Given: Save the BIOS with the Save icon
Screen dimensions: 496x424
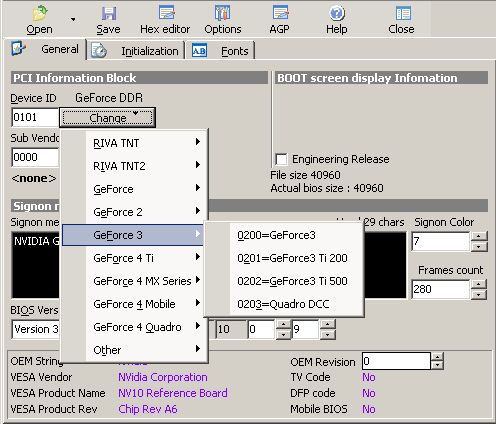Looking at the screenshot, I should point(108,14).
